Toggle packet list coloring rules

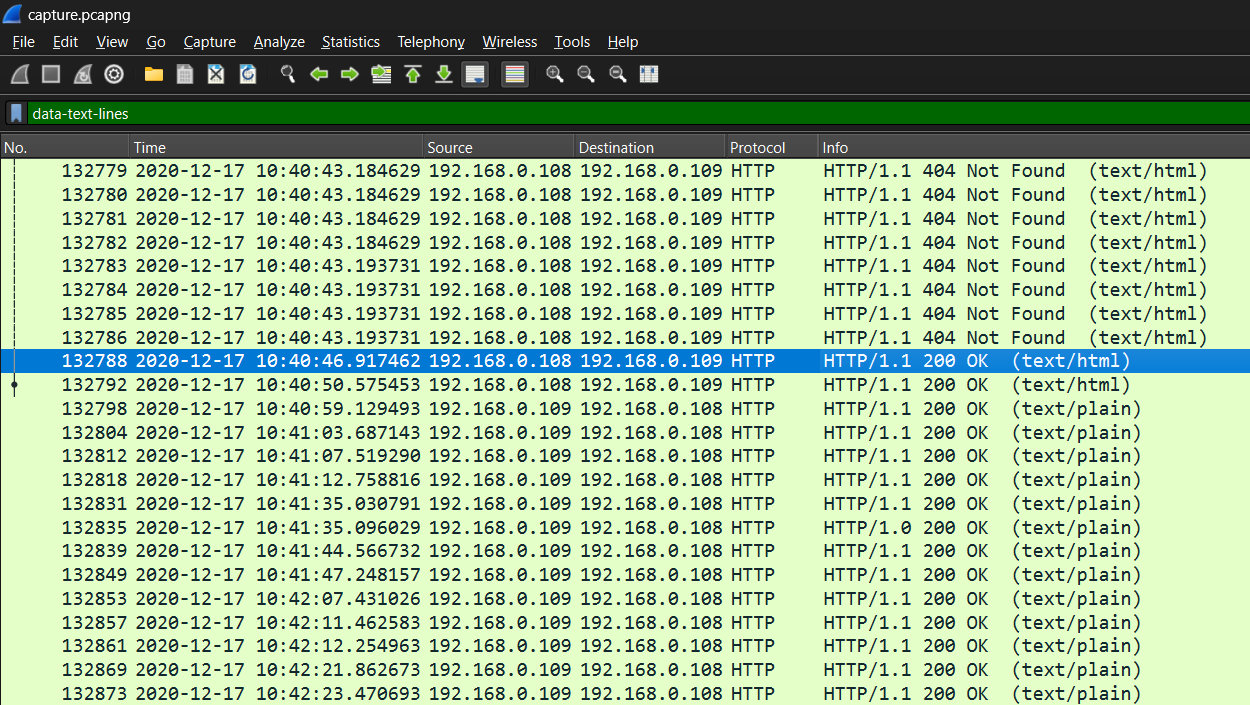point(515,74)
